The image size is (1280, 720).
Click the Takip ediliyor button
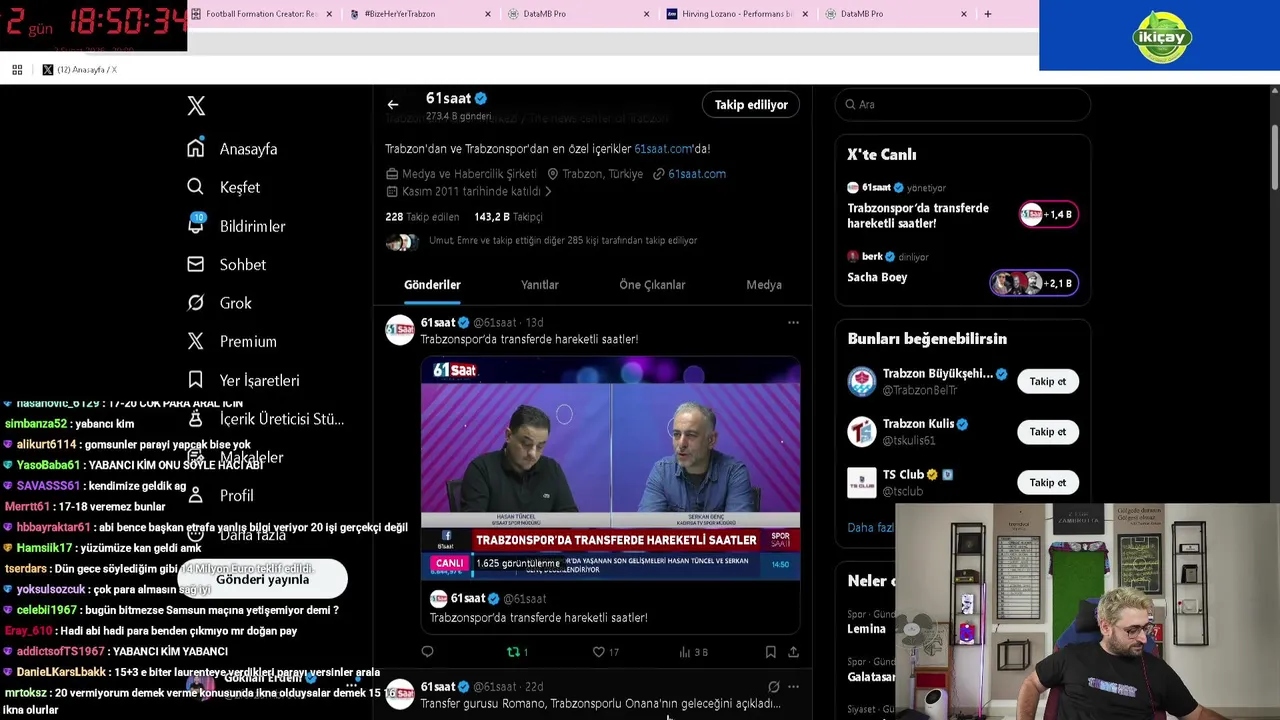(x=751, y=105)
